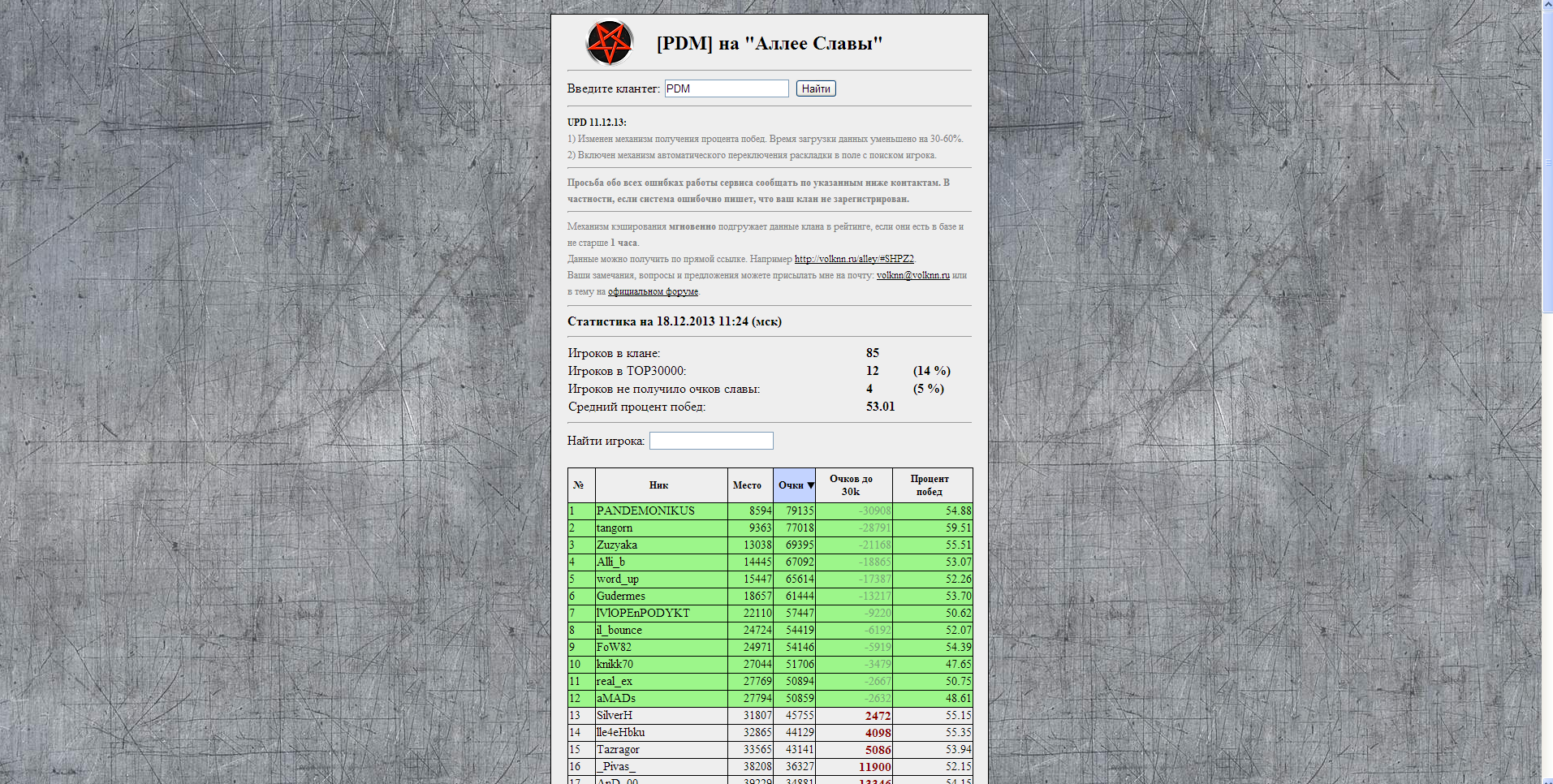Viewport: 1553px width, 784px height.
Task: Select player name Tazragor
Action: [618, 750]
